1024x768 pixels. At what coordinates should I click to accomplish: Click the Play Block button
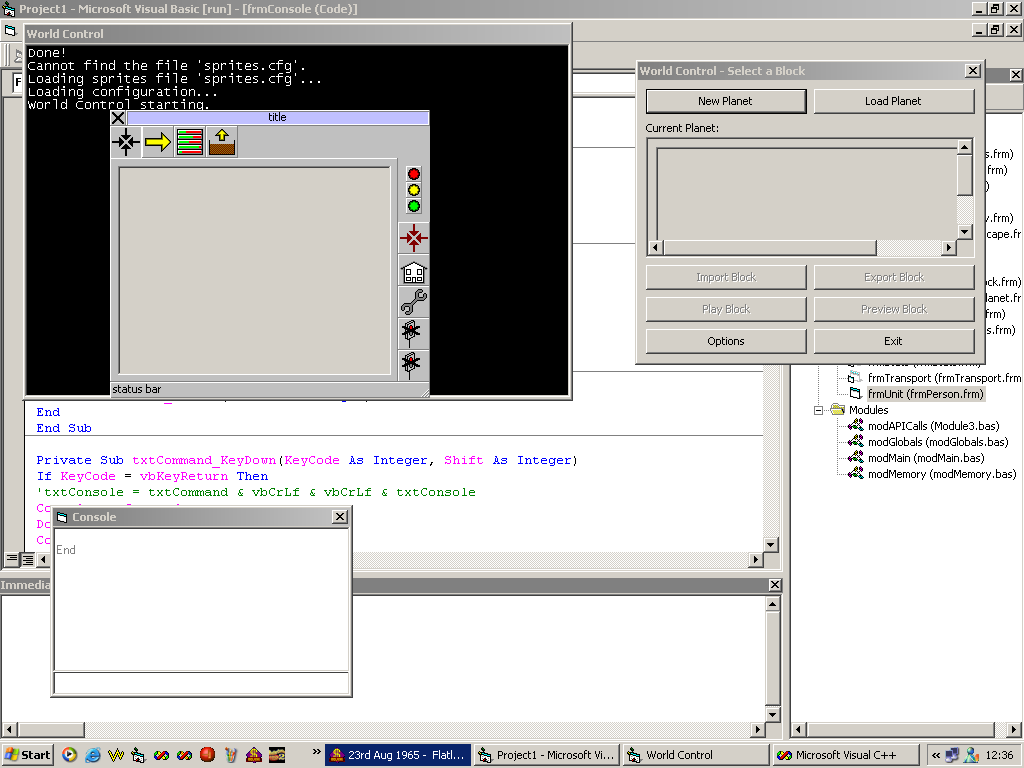(x=726, y=309)
